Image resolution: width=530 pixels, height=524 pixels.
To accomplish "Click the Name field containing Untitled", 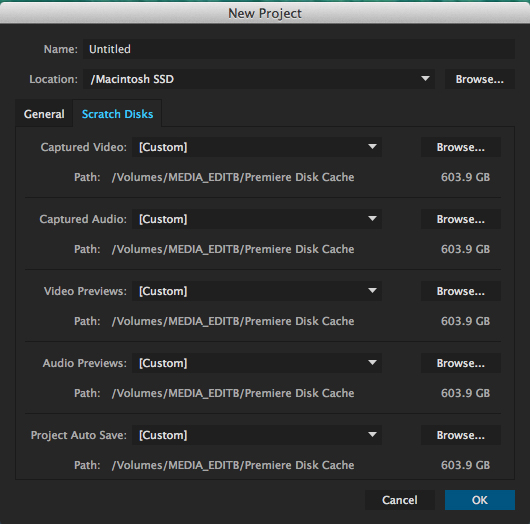I will click(299, 49).
